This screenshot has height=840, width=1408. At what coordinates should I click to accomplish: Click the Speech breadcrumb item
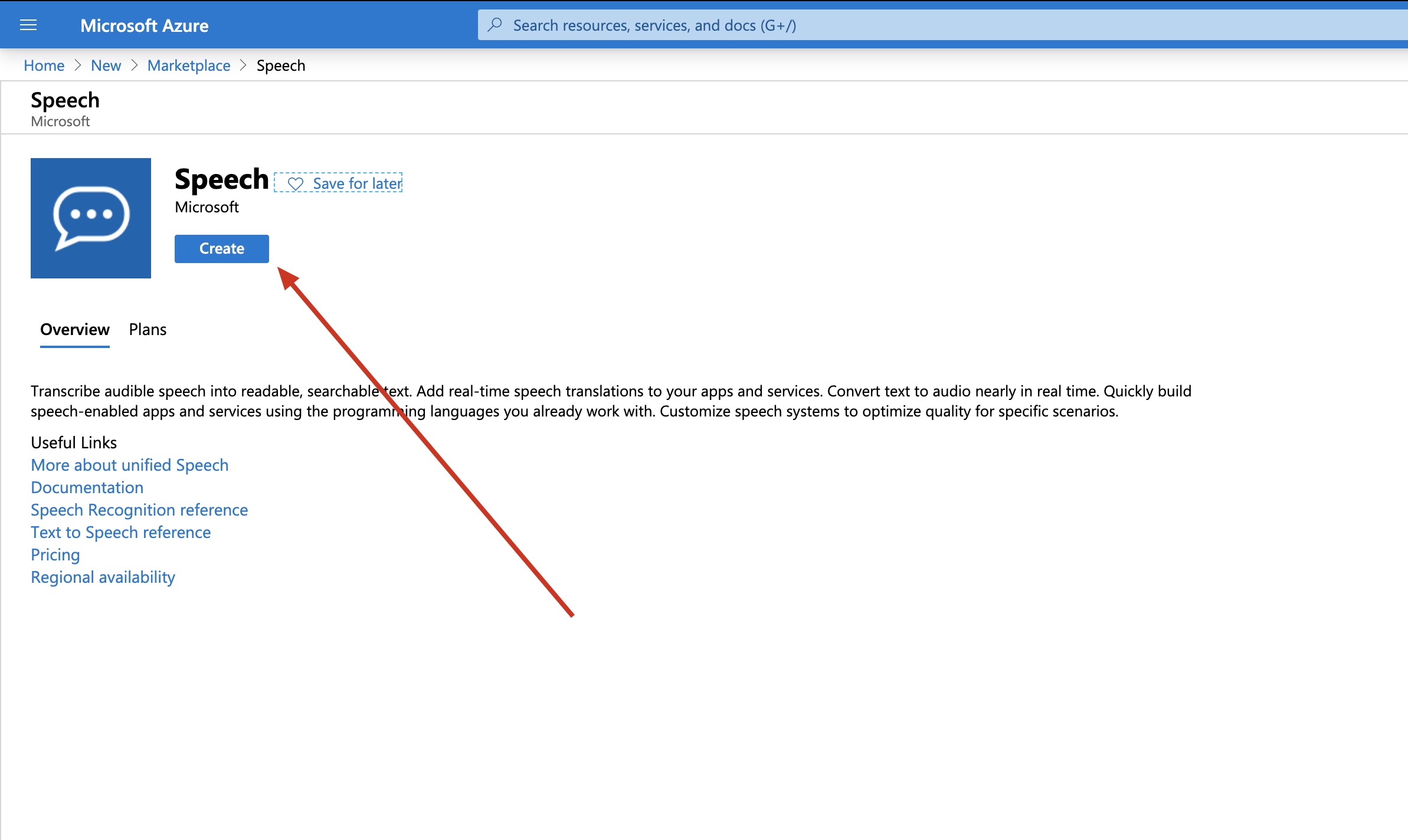[281, 65]
